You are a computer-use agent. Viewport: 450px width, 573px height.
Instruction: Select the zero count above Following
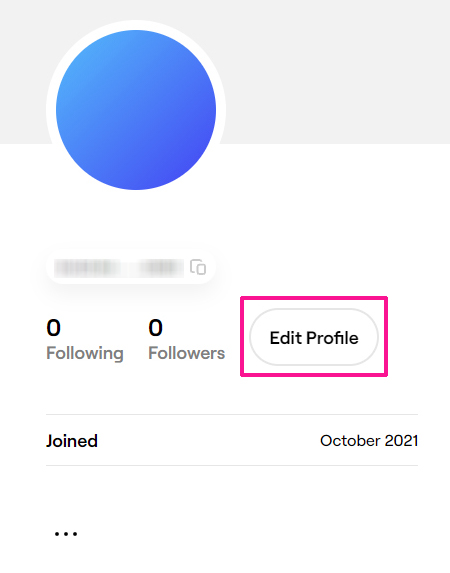coord(53,328)
